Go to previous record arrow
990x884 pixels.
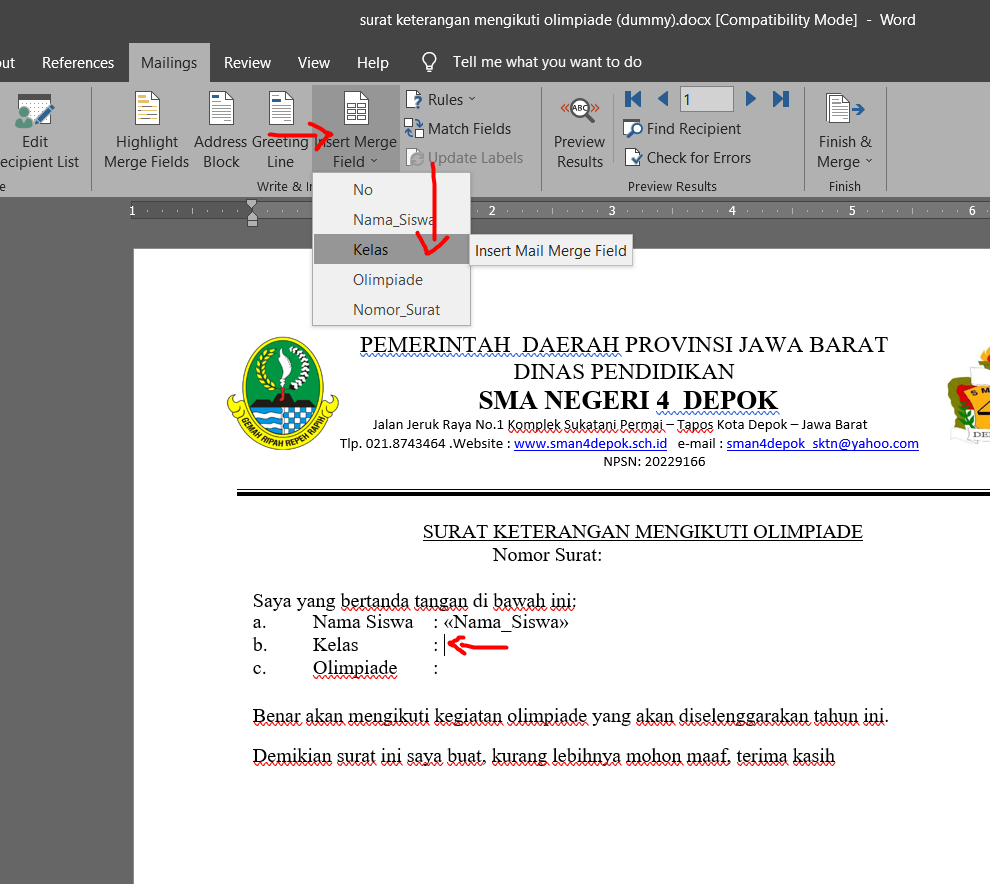click(x=663, y=99)
